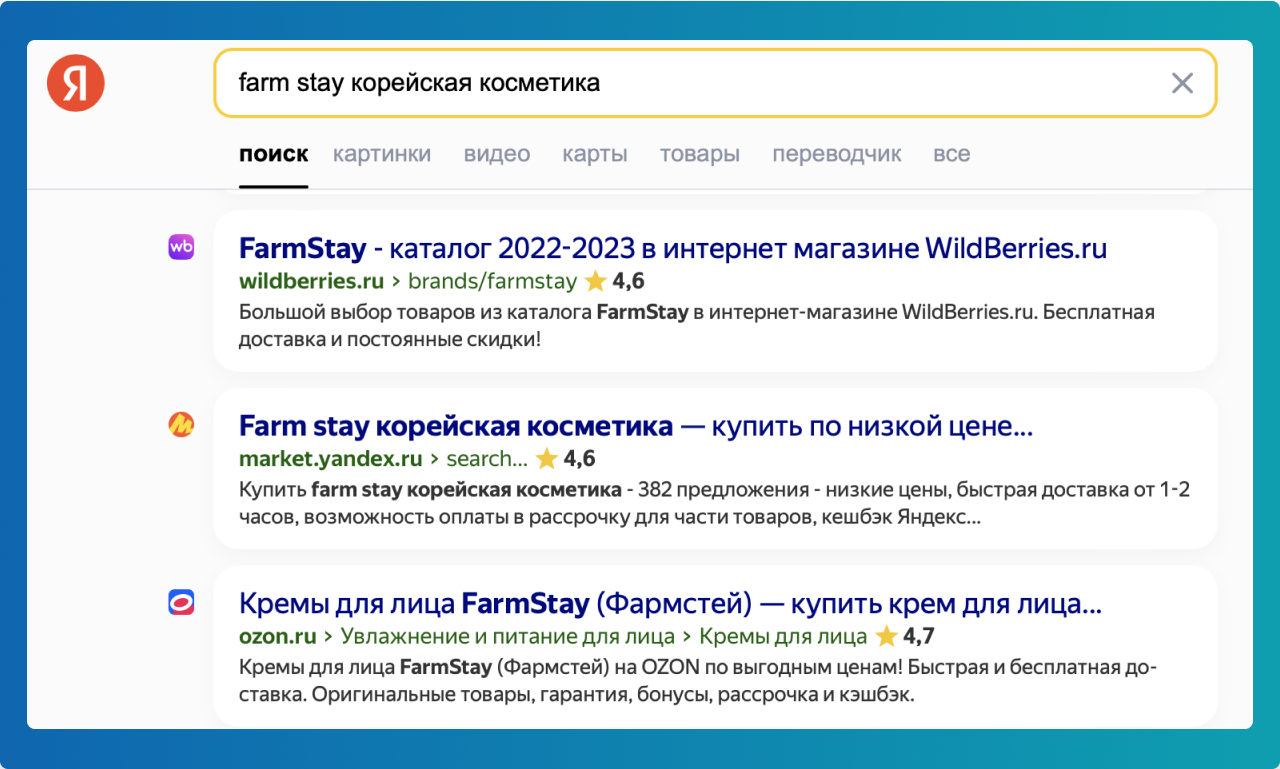
Task: Click the brands/farmstay breadcrumb link
Action: pos(495,282)
